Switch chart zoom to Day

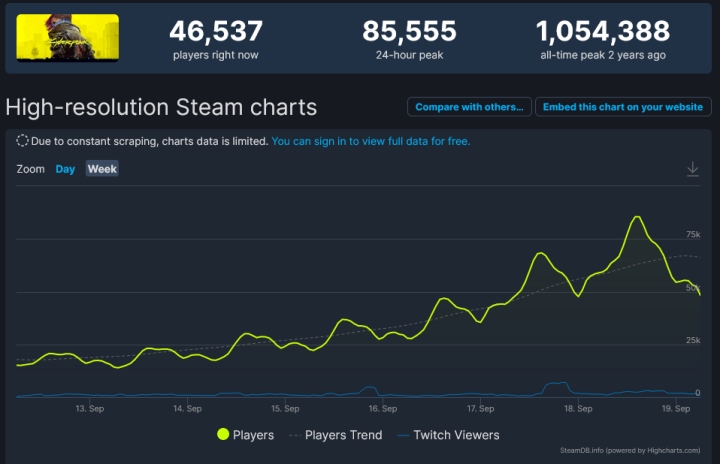(65, 169)
